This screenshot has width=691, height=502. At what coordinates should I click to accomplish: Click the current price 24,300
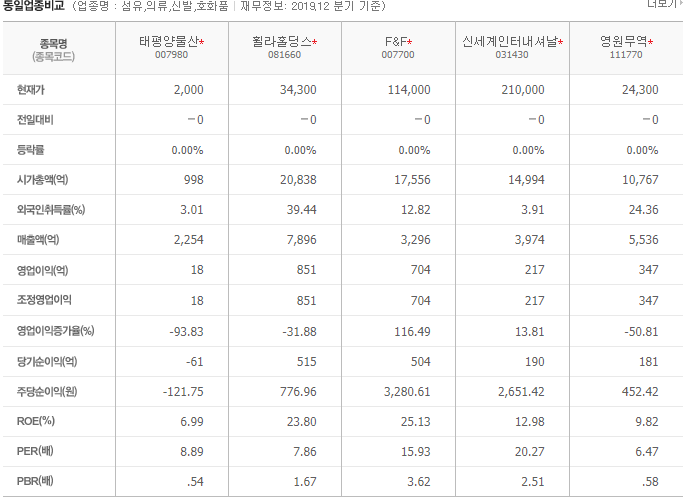(x=640, y=90)
